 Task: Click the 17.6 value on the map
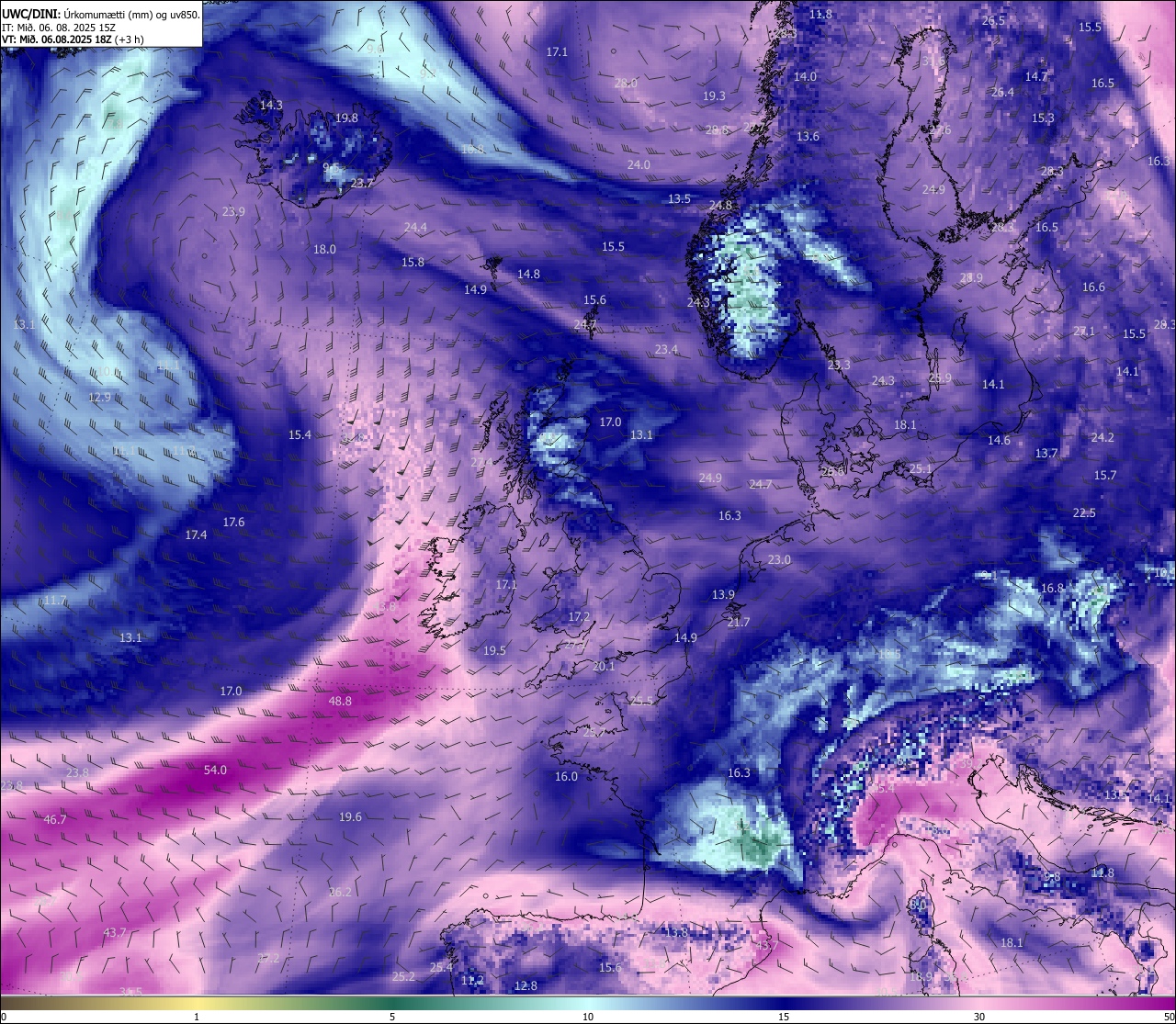[x=233, y=523]
